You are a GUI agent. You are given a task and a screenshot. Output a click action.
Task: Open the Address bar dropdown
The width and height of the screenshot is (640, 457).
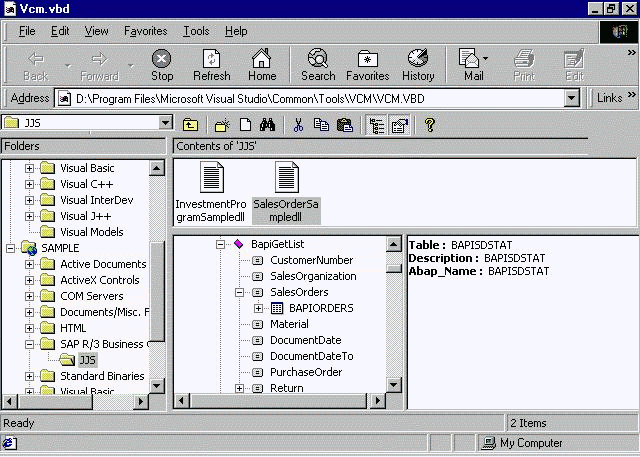click(x=572, y=98)
